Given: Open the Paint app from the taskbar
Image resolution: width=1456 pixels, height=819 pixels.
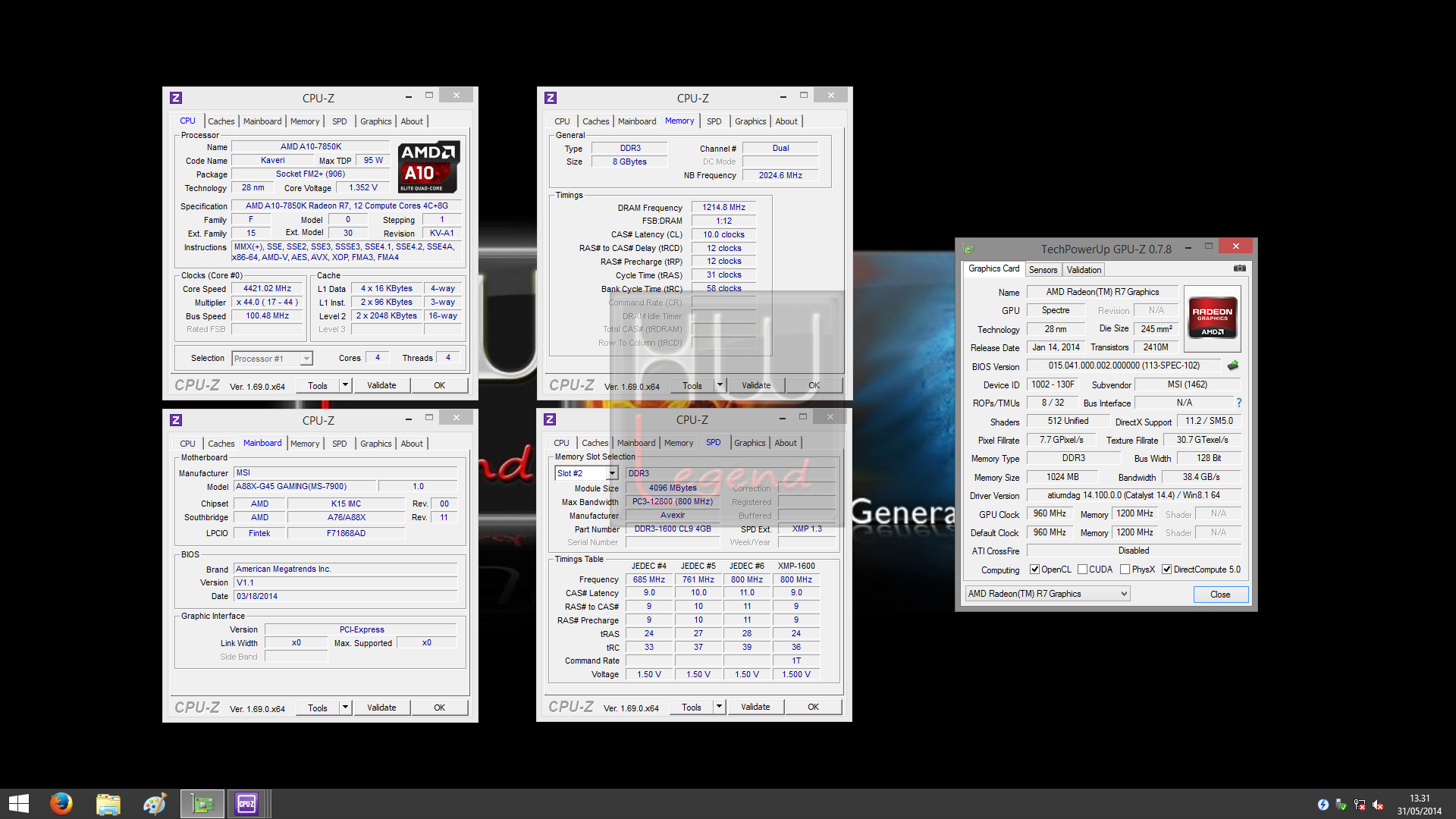Looking at the screenshot, I should pyautogui.click(x=155, y=804).
